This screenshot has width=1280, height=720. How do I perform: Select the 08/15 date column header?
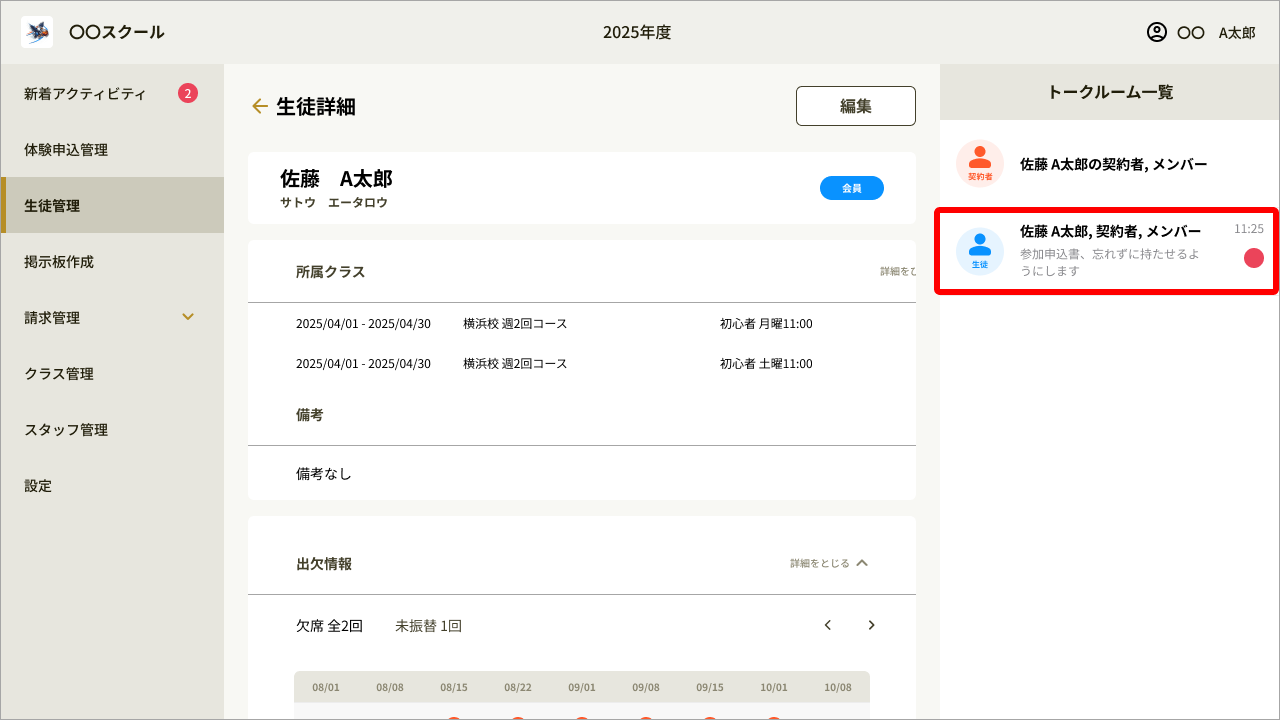454,687
